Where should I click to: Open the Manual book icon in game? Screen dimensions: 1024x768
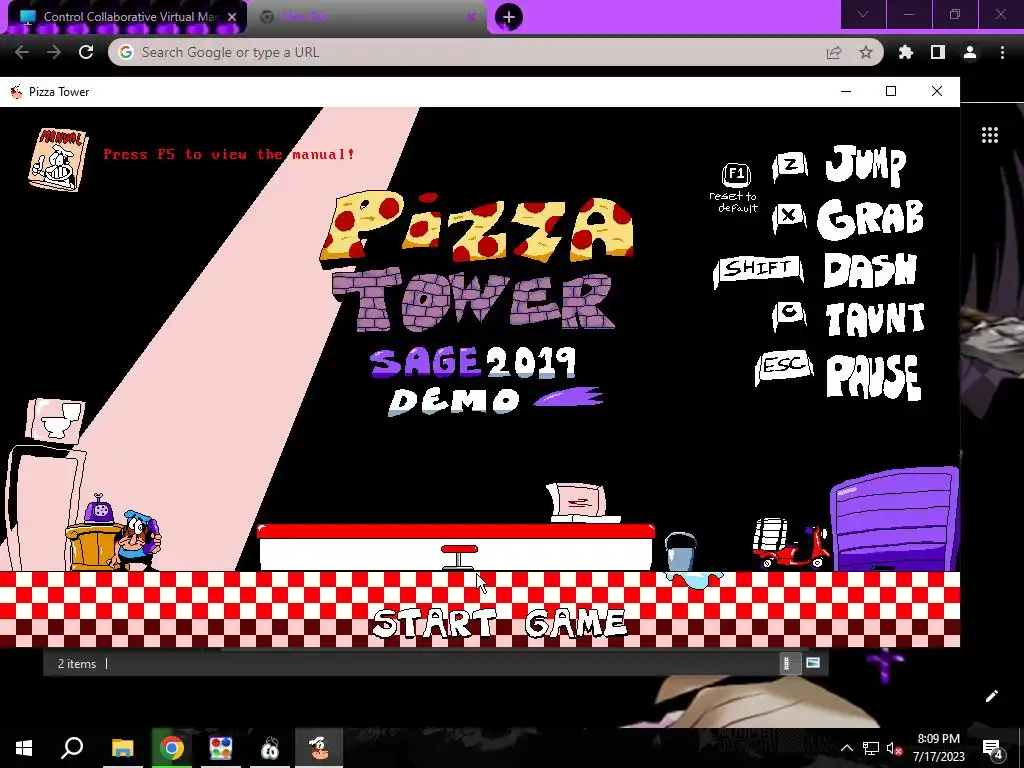58,159
